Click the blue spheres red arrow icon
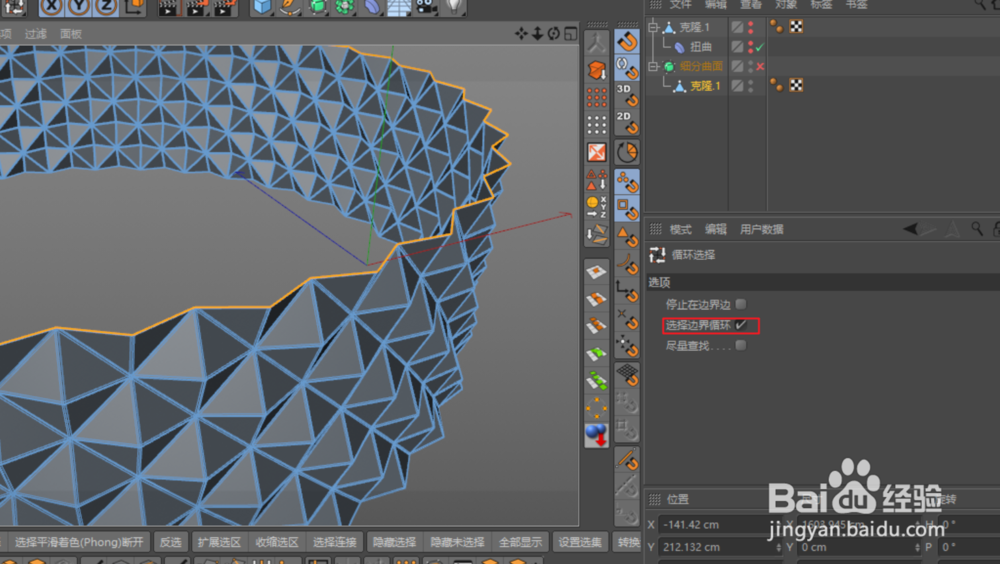The image size is (1000, 564). (596, 436)
